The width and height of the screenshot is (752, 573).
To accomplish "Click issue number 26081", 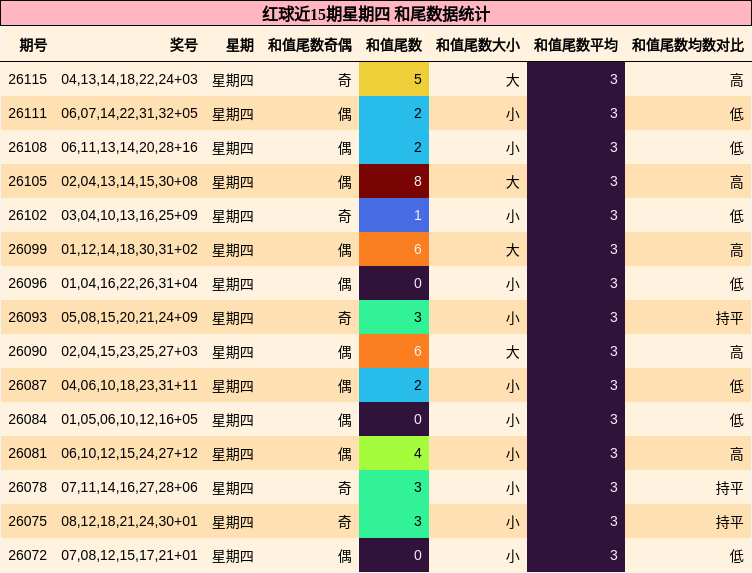I will pyautogui.click(x=27, y=453).
